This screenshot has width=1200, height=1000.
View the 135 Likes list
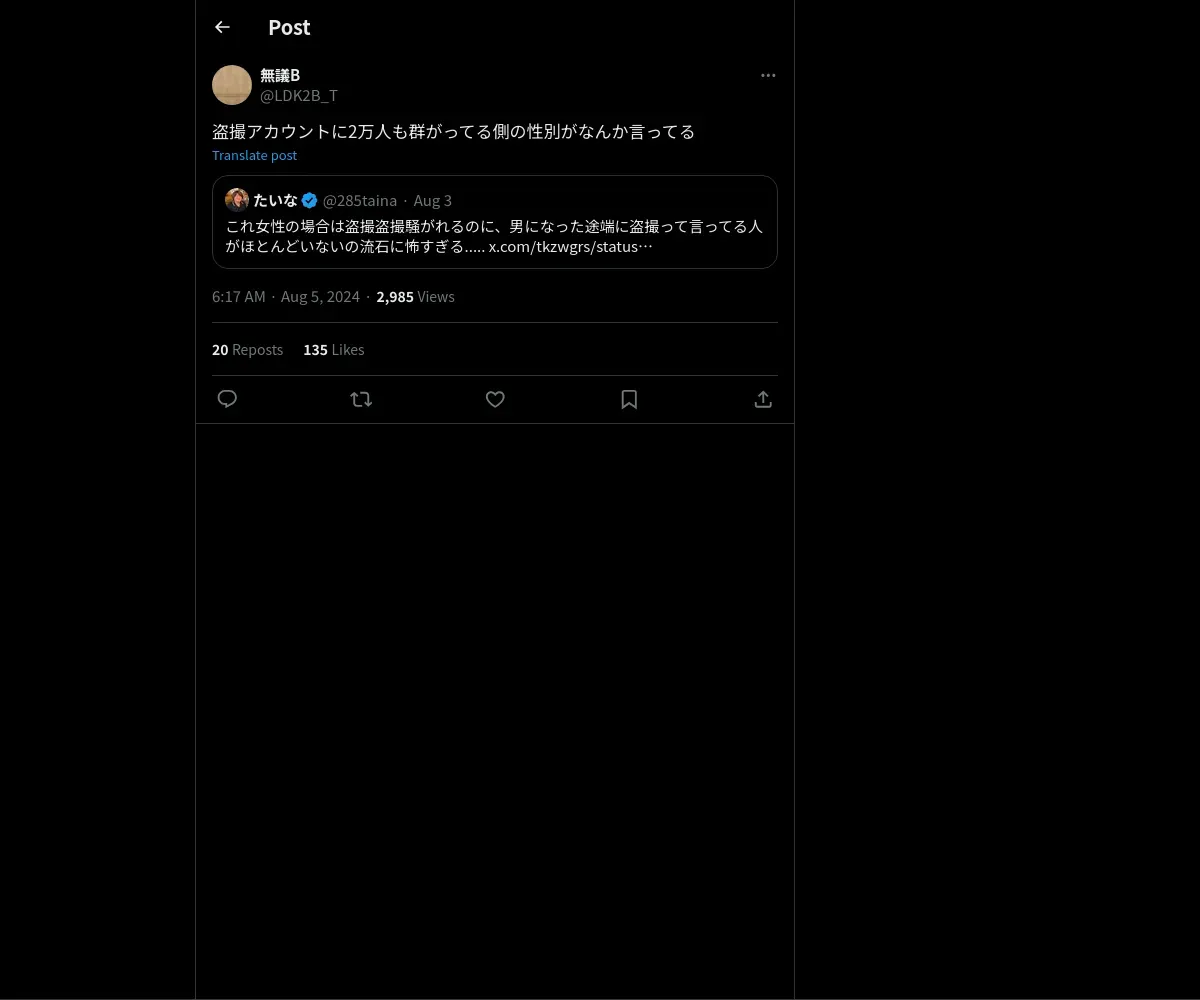(333, 349)
